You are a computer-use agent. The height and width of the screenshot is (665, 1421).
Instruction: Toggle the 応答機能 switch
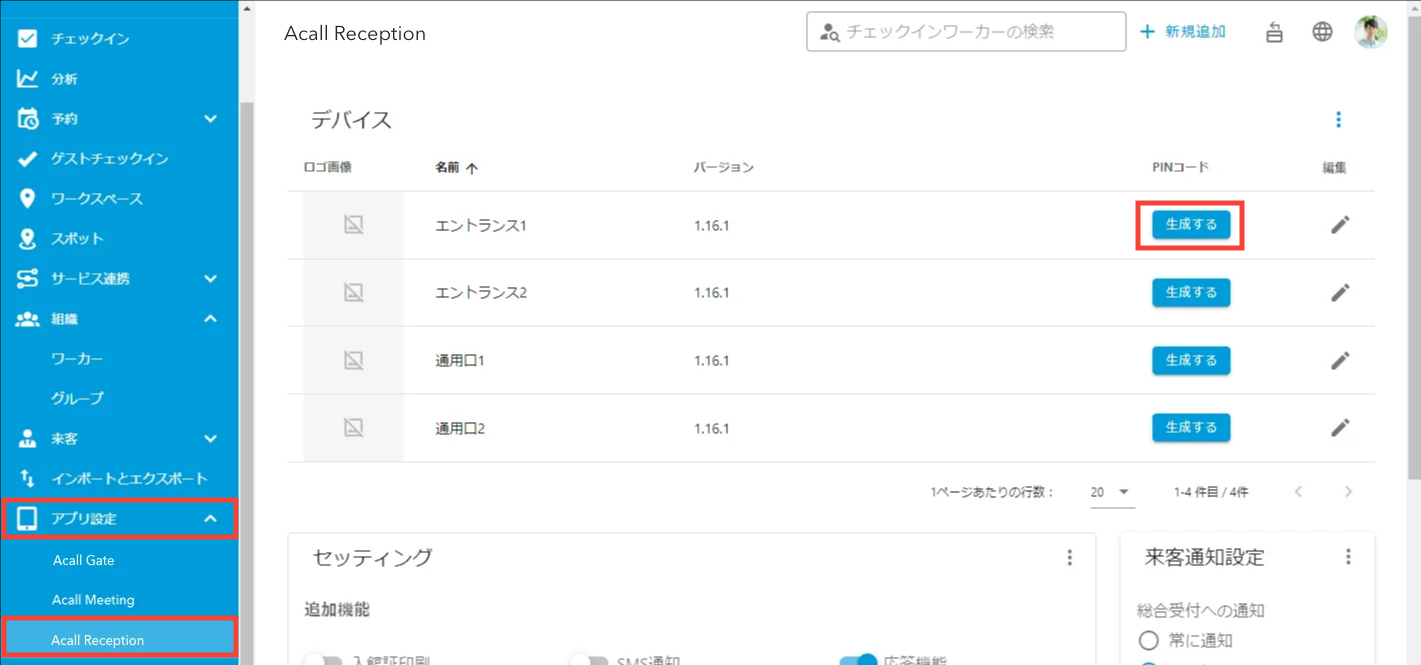point(858,661)
